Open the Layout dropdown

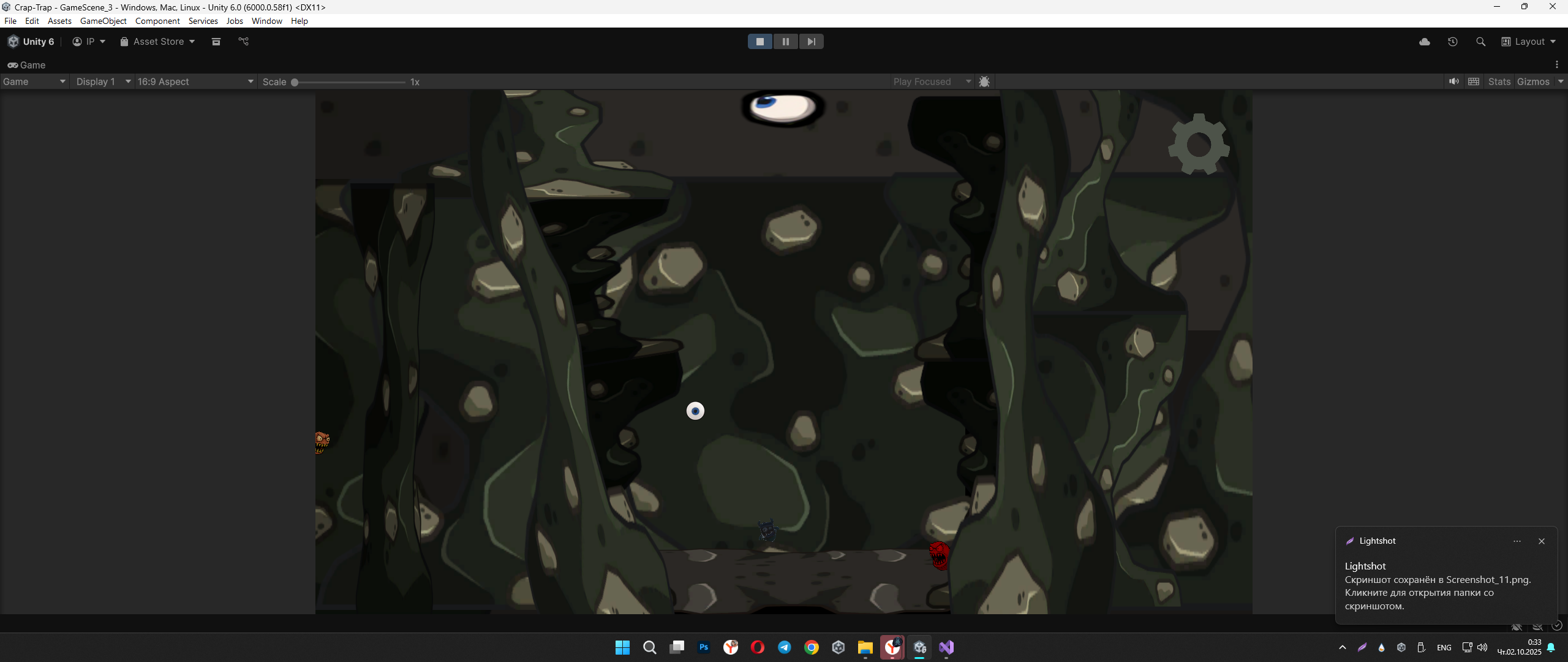(x=1528, y=42)
